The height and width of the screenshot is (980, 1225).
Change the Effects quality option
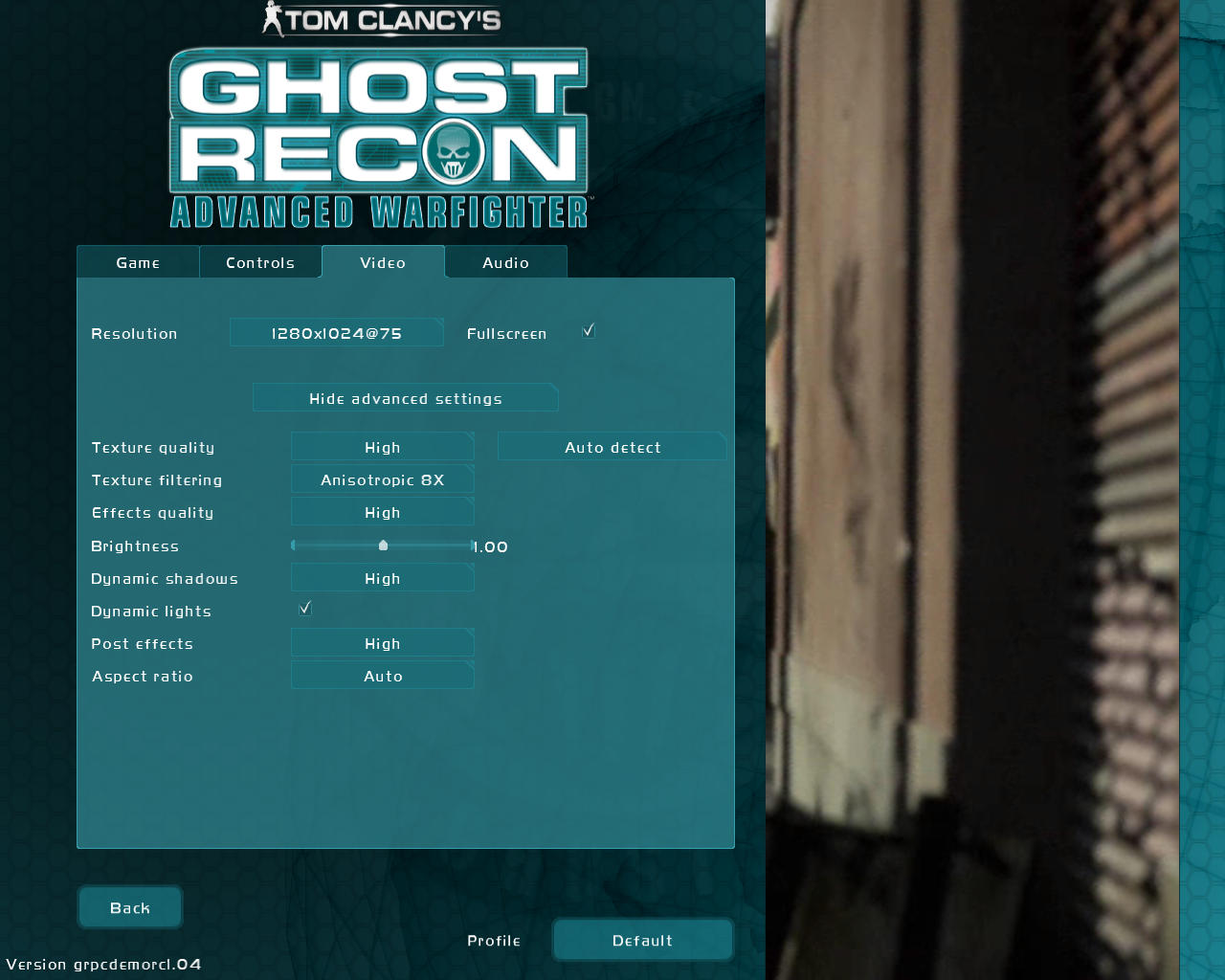coord(383,512)
